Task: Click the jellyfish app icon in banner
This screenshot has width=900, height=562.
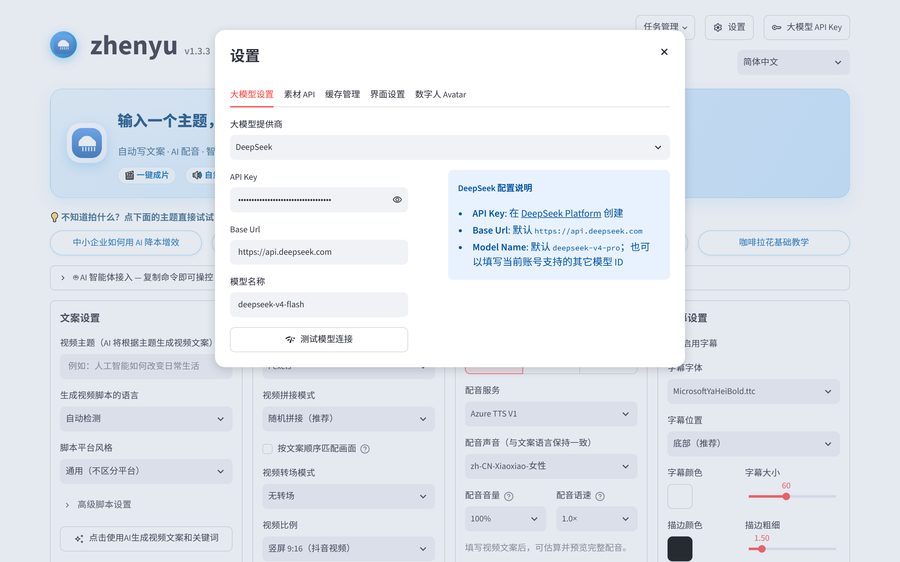Action: point(87,143)
